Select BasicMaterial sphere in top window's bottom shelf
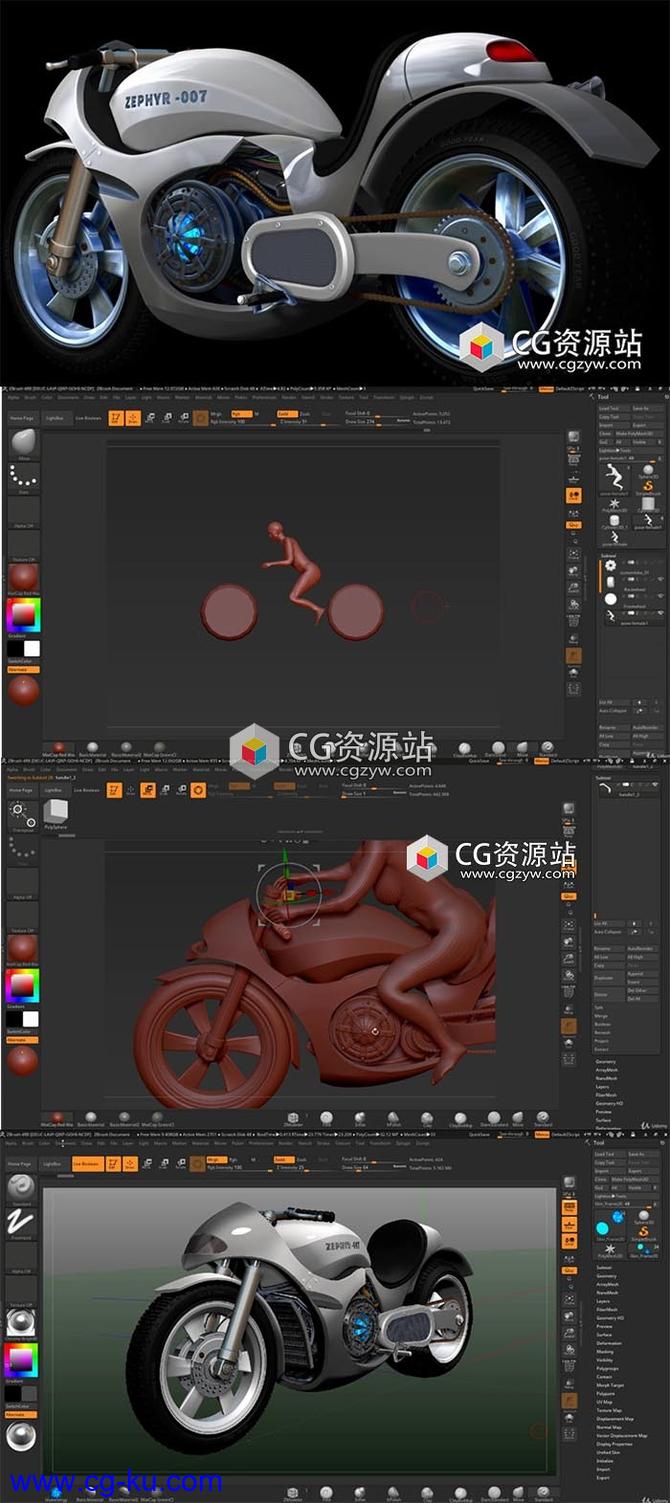 click(92, 748)
